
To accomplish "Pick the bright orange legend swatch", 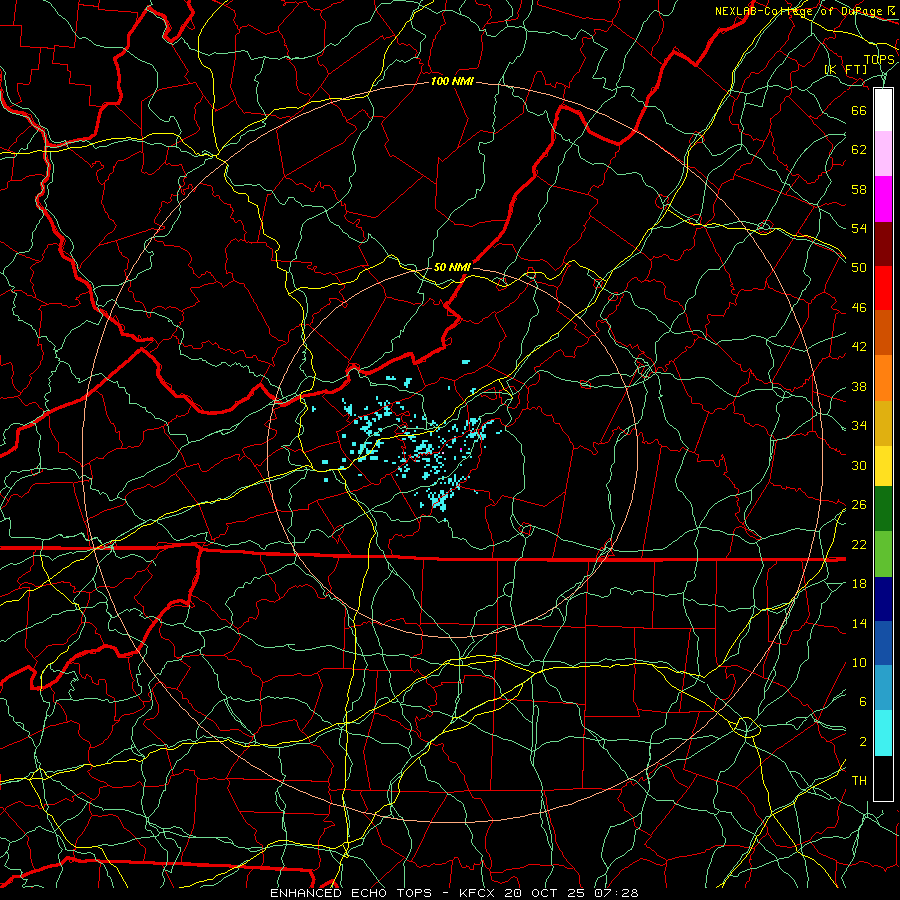I will pyautogui.click(x=883, y=378).
